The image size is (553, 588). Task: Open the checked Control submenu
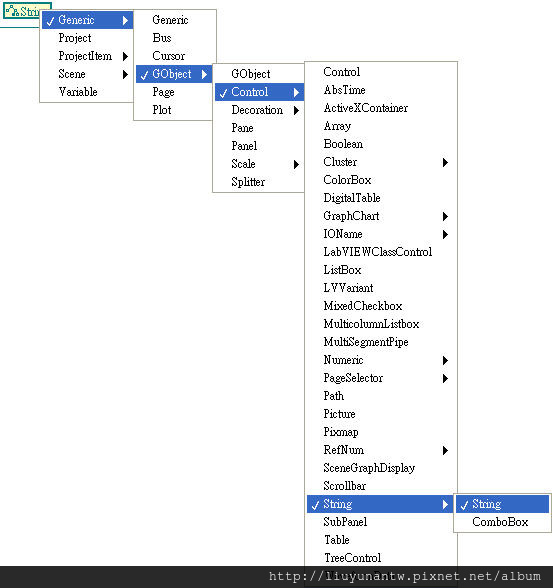pos(259,92)
